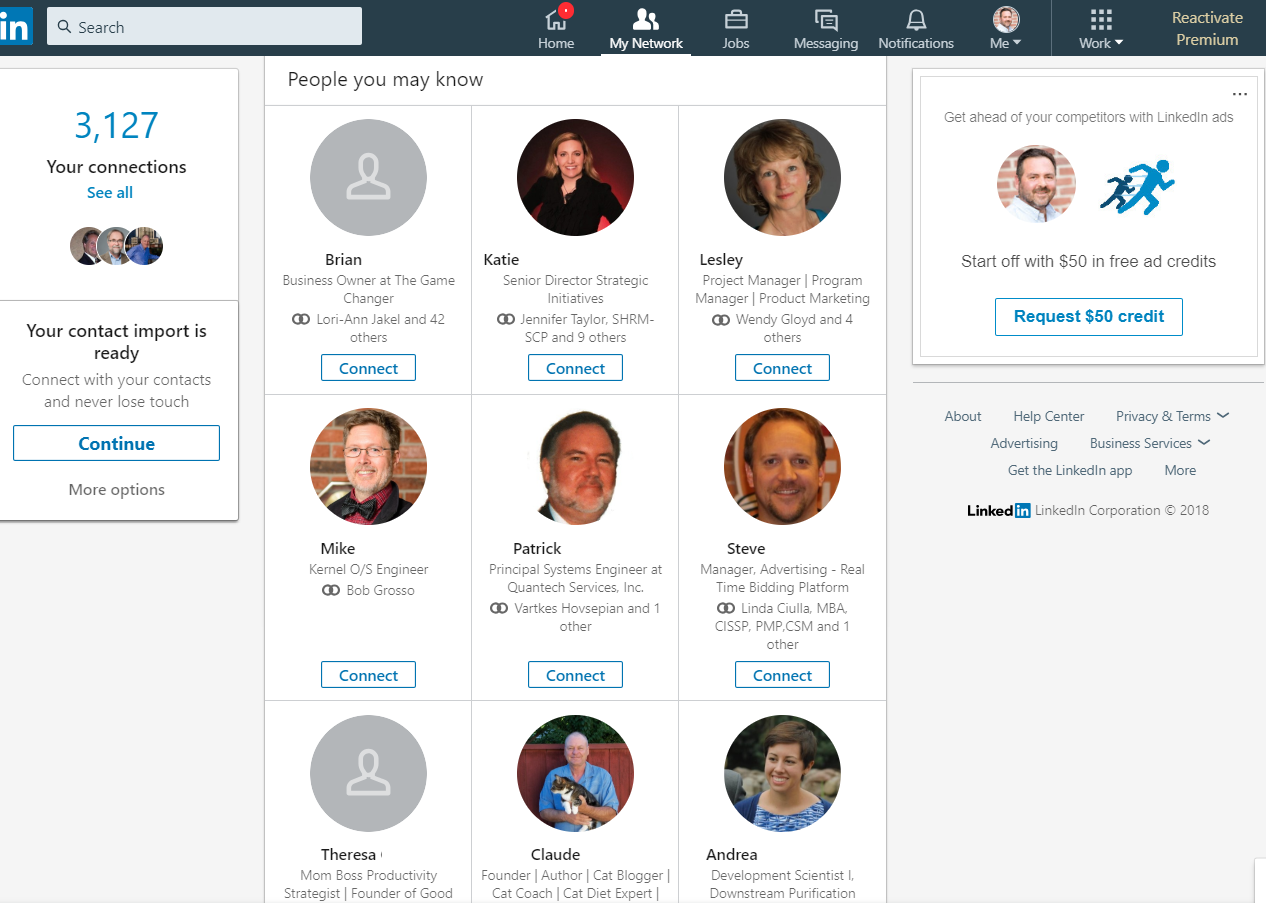Expand the Business Services dropdown
This screenshot has width=1266, height=903.
tap(1150, 443)
